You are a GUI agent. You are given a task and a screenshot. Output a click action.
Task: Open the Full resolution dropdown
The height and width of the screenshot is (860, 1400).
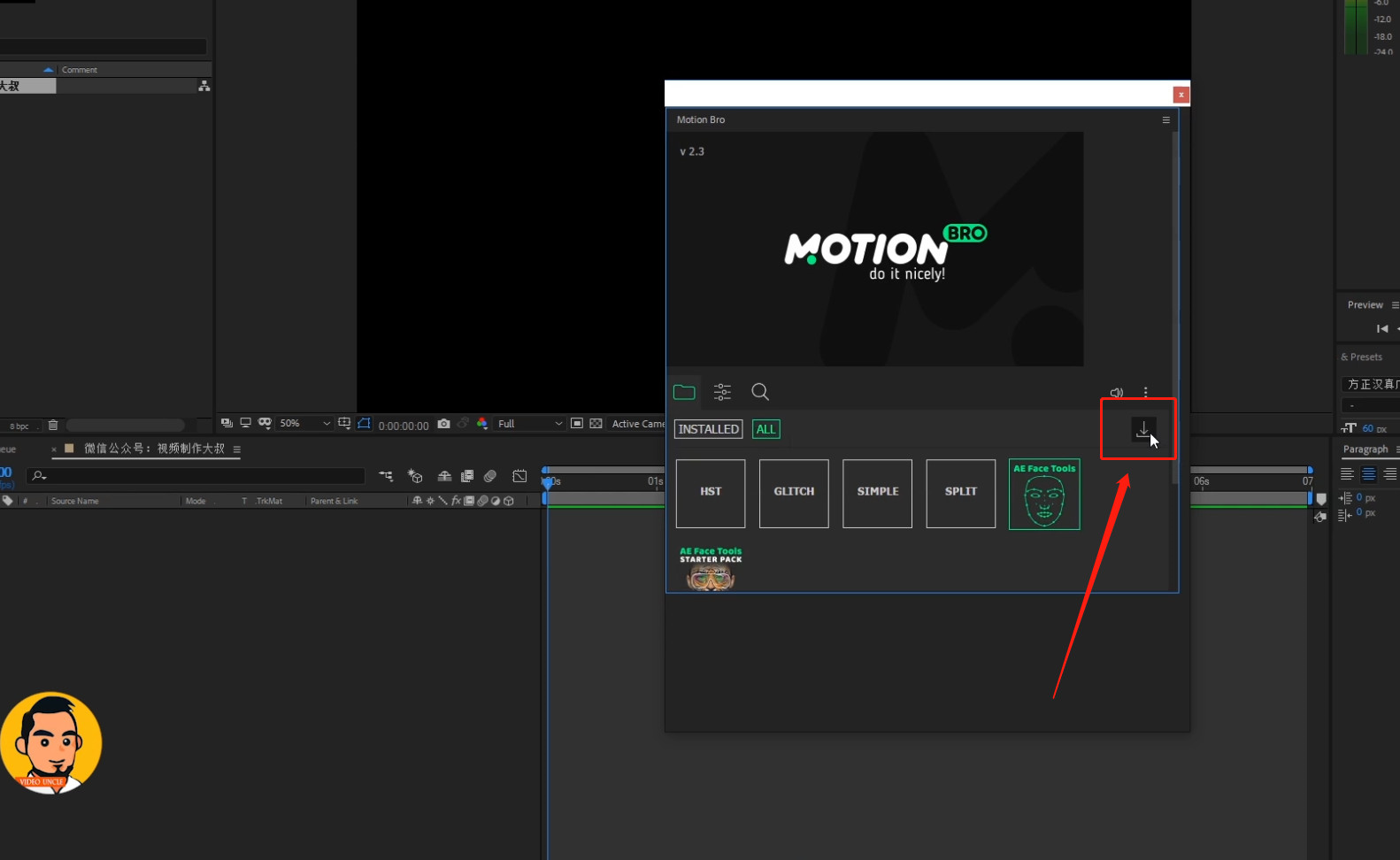pos(529,424)
